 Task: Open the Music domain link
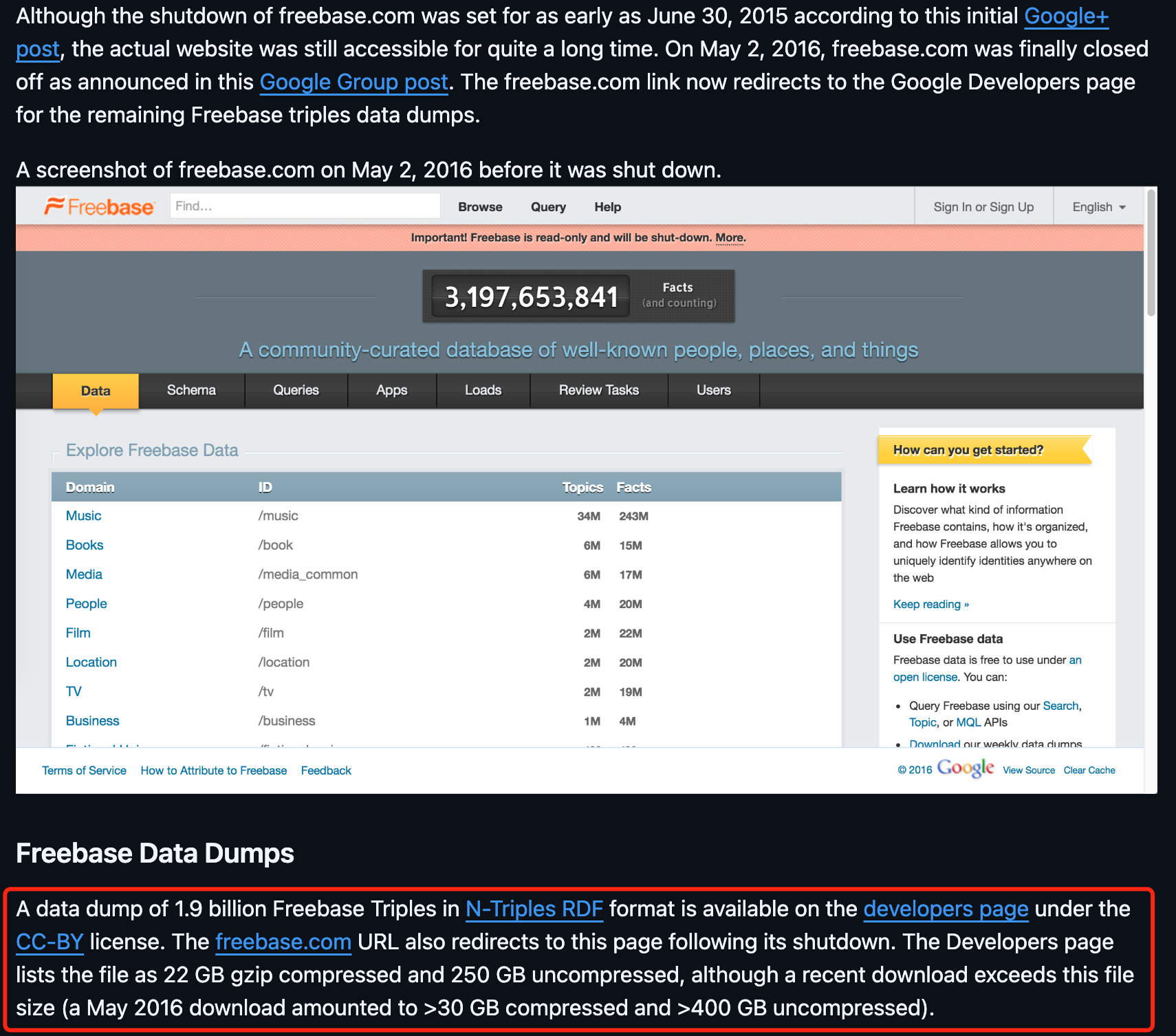coord(83,515)
